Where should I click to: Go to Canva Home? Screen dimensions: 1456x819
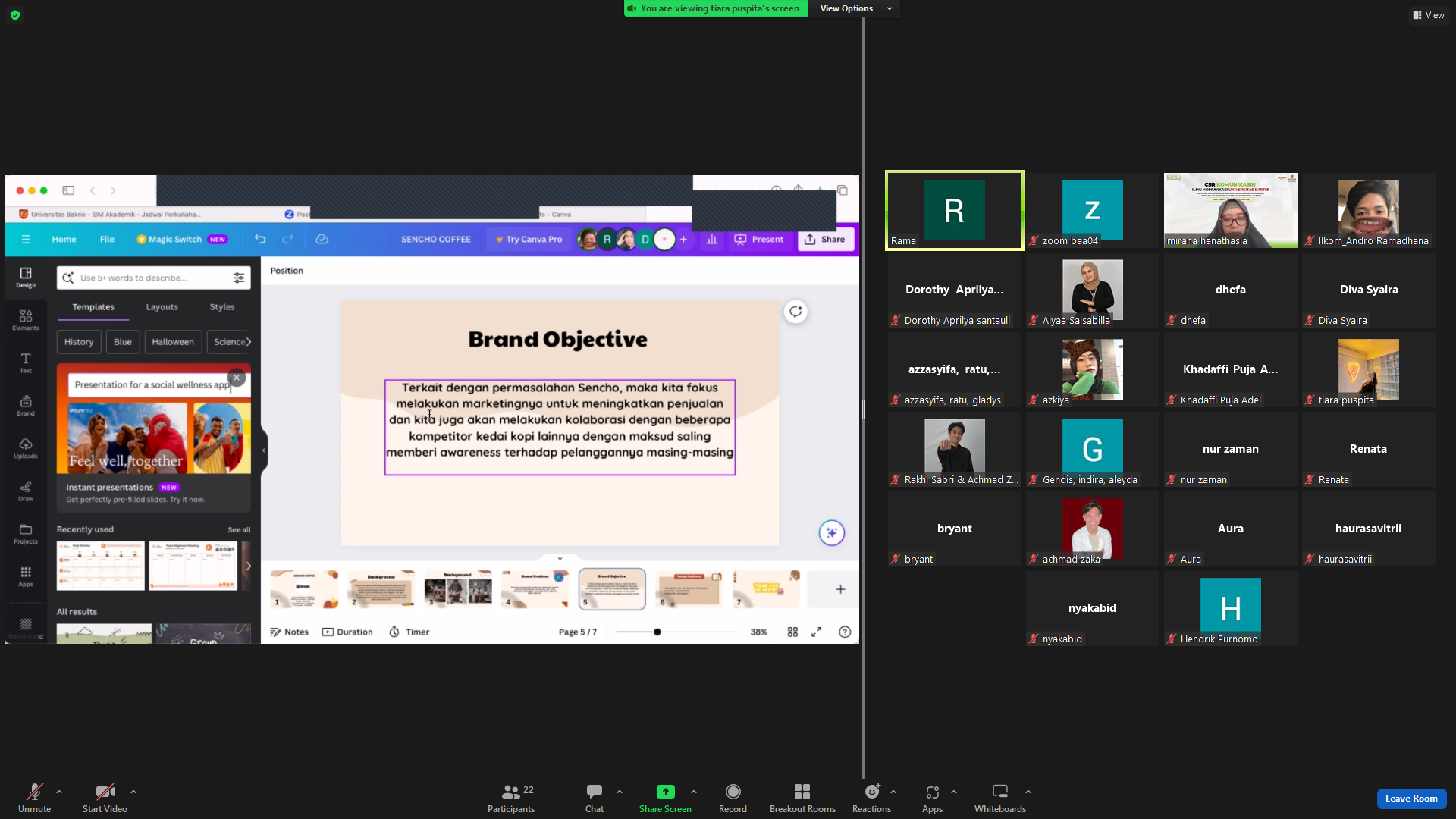64,240
